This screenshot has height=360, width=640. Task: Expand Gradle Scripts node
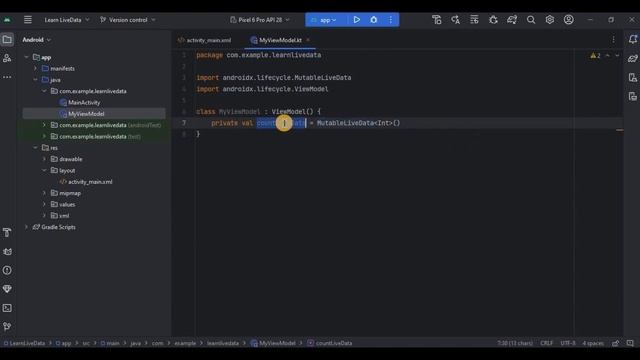pos(27,227)
